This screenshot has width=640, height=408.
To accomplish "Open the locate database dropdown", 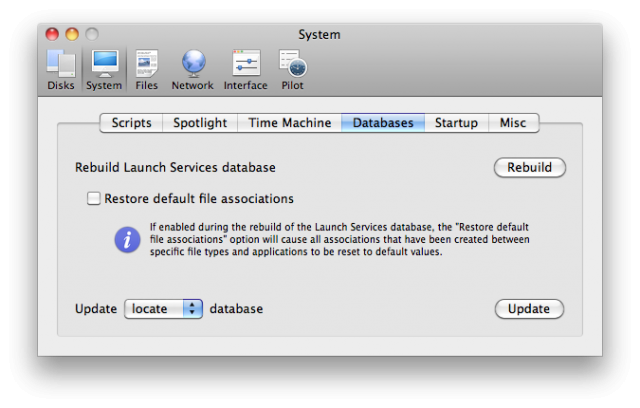I will 164,309.
